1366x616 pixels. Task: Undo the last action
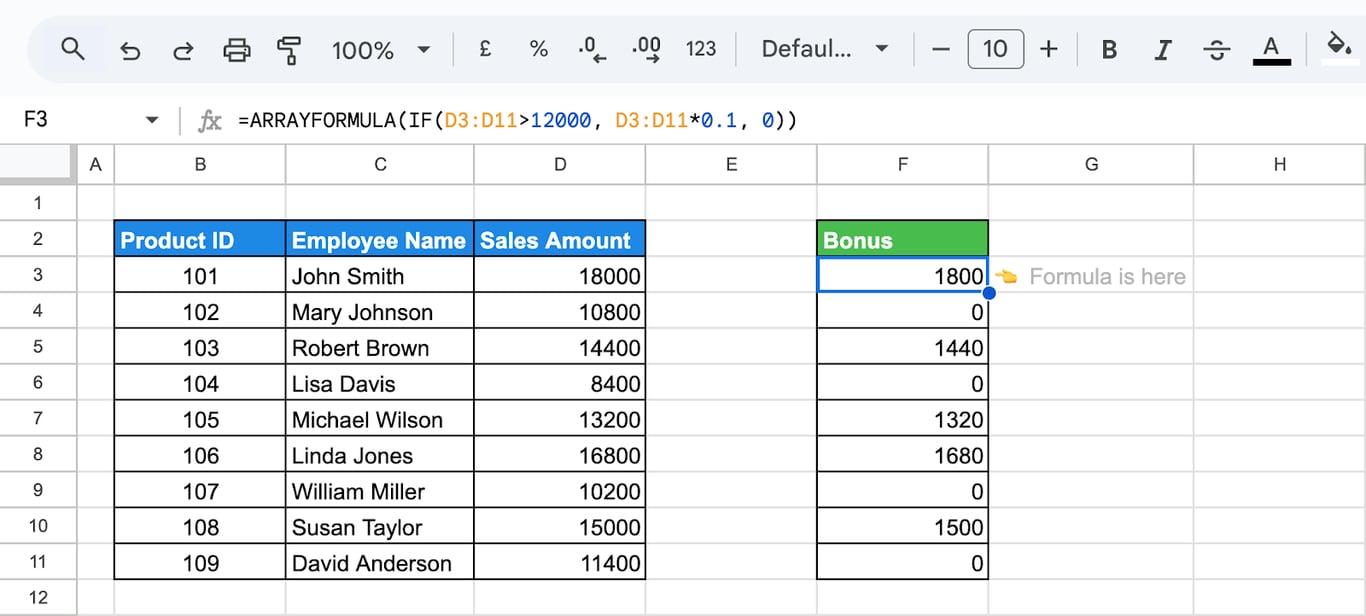130,49
